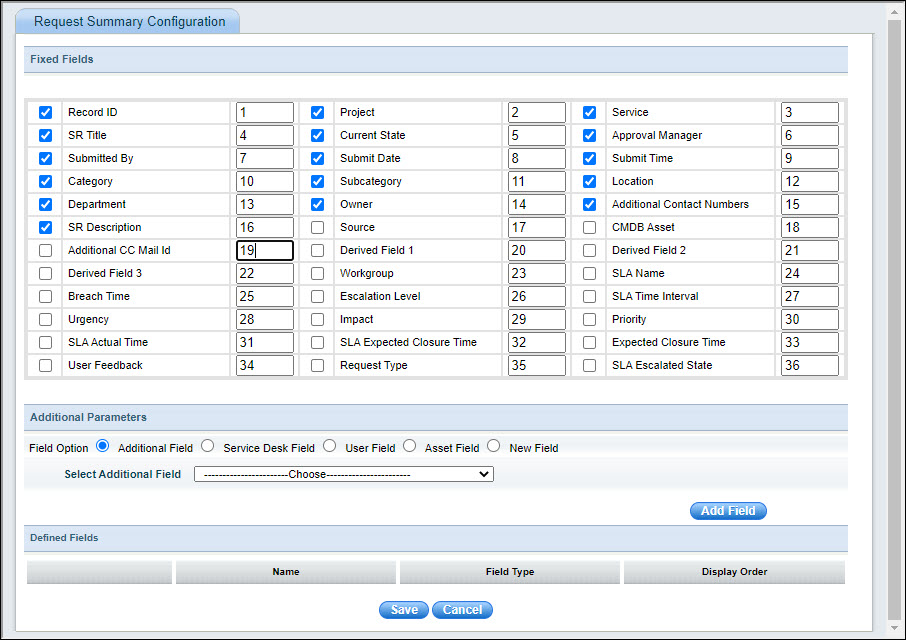Screen dimensions: 906x640
Task: Check SLA Expected Closure Time box
Action: (x=317, y=343)
